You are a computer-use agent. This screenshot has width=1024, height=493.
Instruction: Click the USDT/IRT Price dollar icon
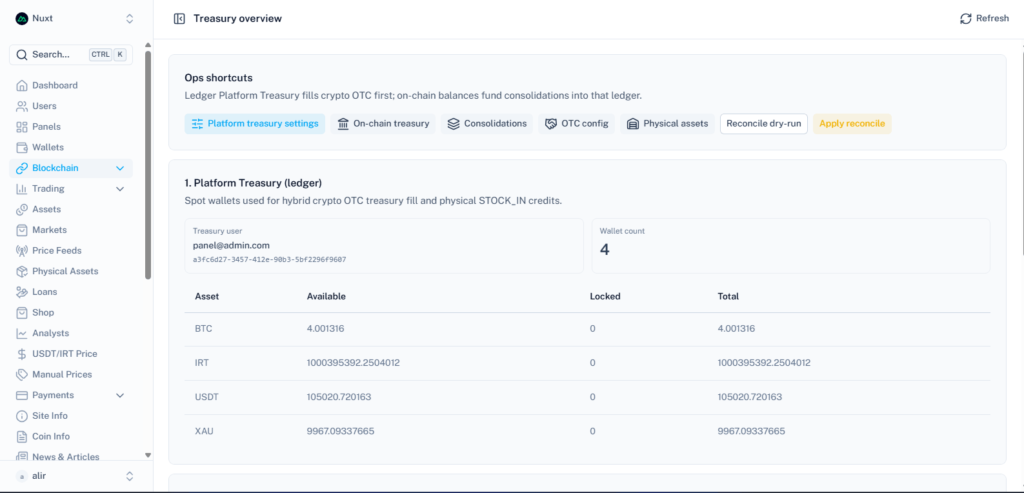coord(22,354)
